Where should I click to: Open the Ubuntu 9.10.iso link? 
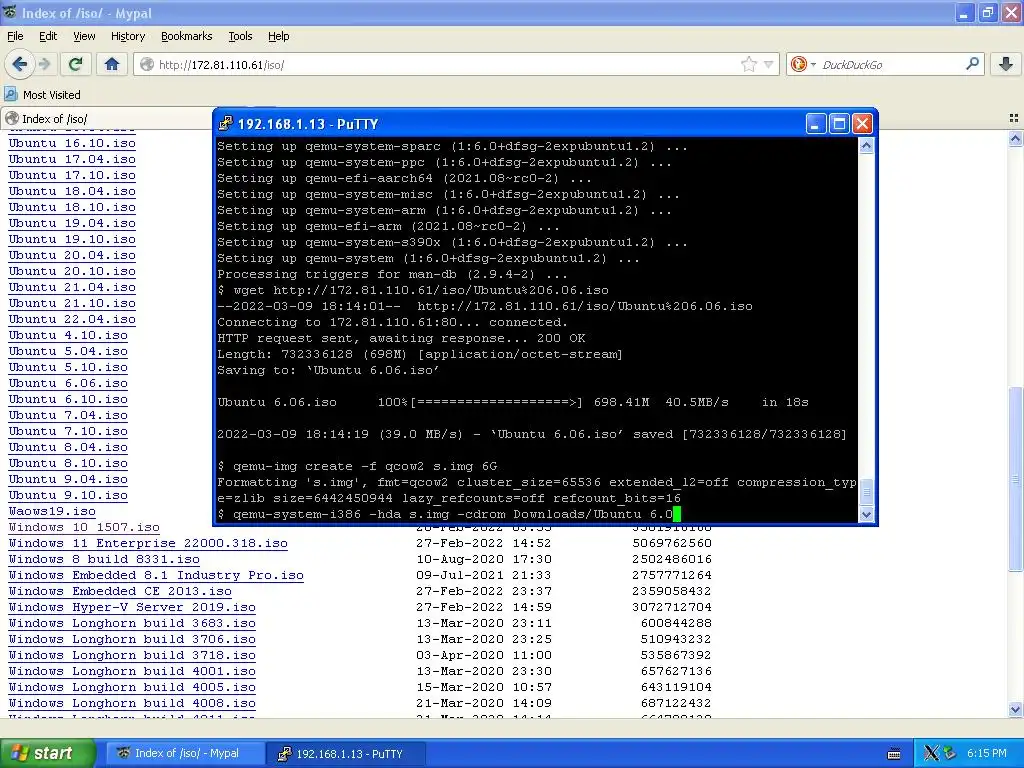coord(68,495)
